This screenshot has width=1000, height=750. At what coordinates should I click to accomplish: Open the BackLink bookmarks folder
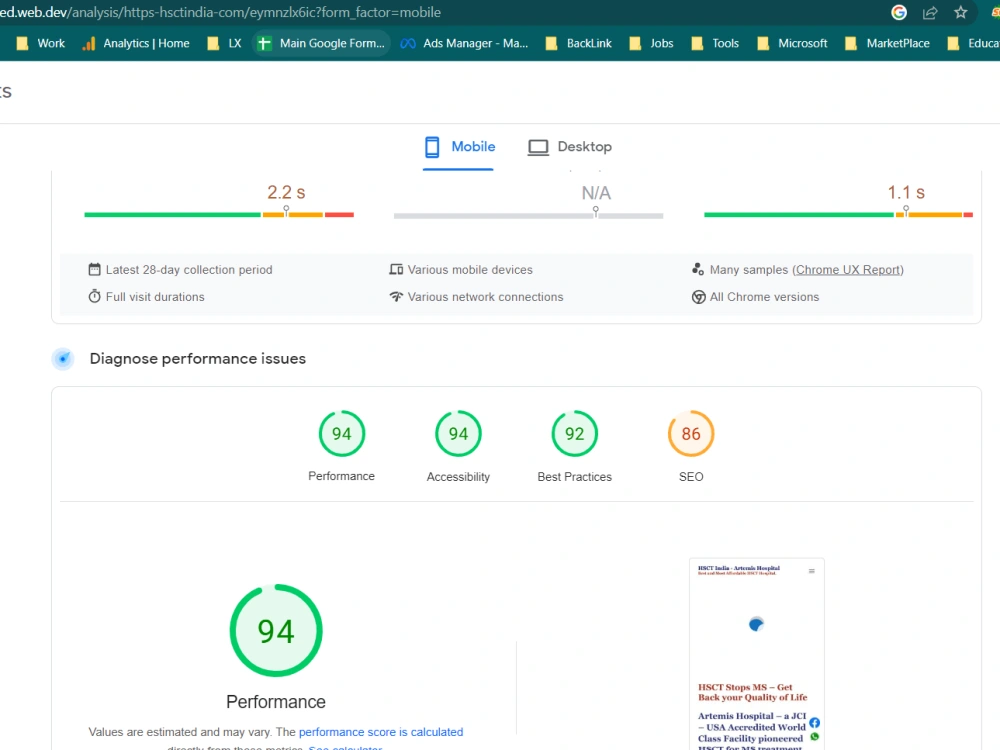(579, 43)
